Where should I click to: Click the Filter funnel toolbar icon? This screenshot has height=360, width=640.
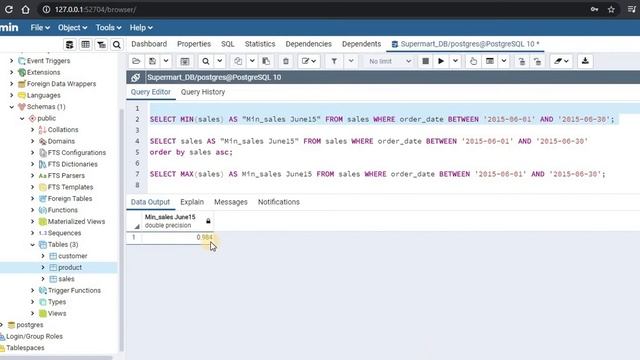334,61
